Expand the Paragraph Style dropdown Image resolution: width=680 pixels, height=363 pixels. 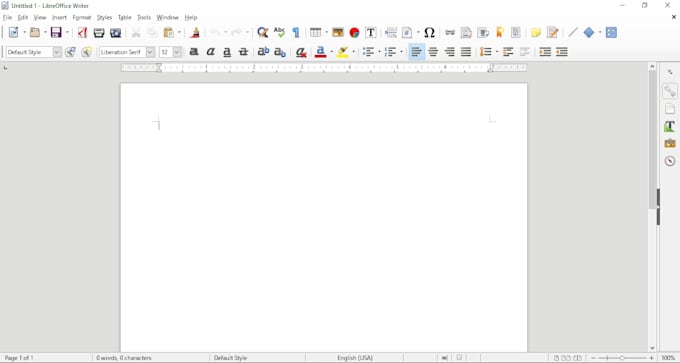57,52
